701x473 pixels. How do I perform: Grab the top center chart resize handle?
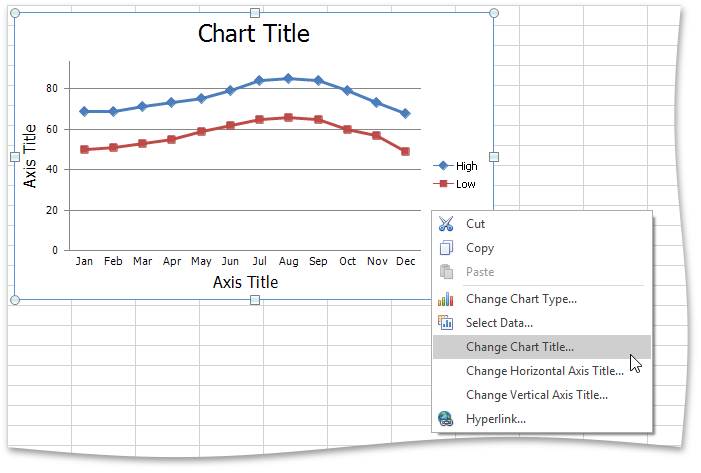click(255, 13)
